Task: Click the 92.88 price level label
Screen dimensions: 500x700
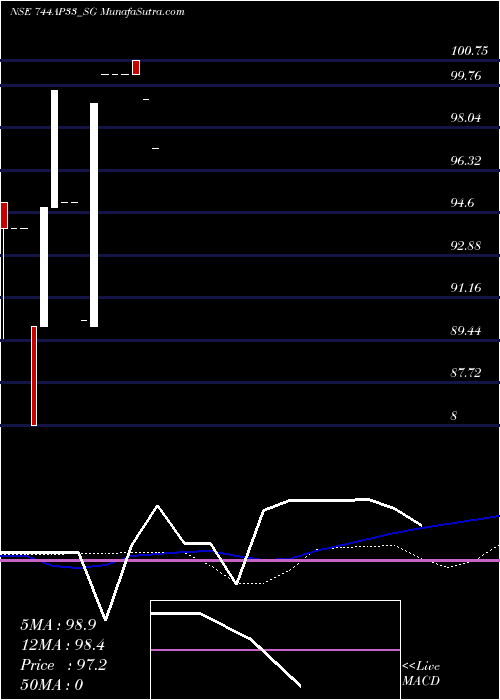Action: pyautogui.click(x=466, y=246)
